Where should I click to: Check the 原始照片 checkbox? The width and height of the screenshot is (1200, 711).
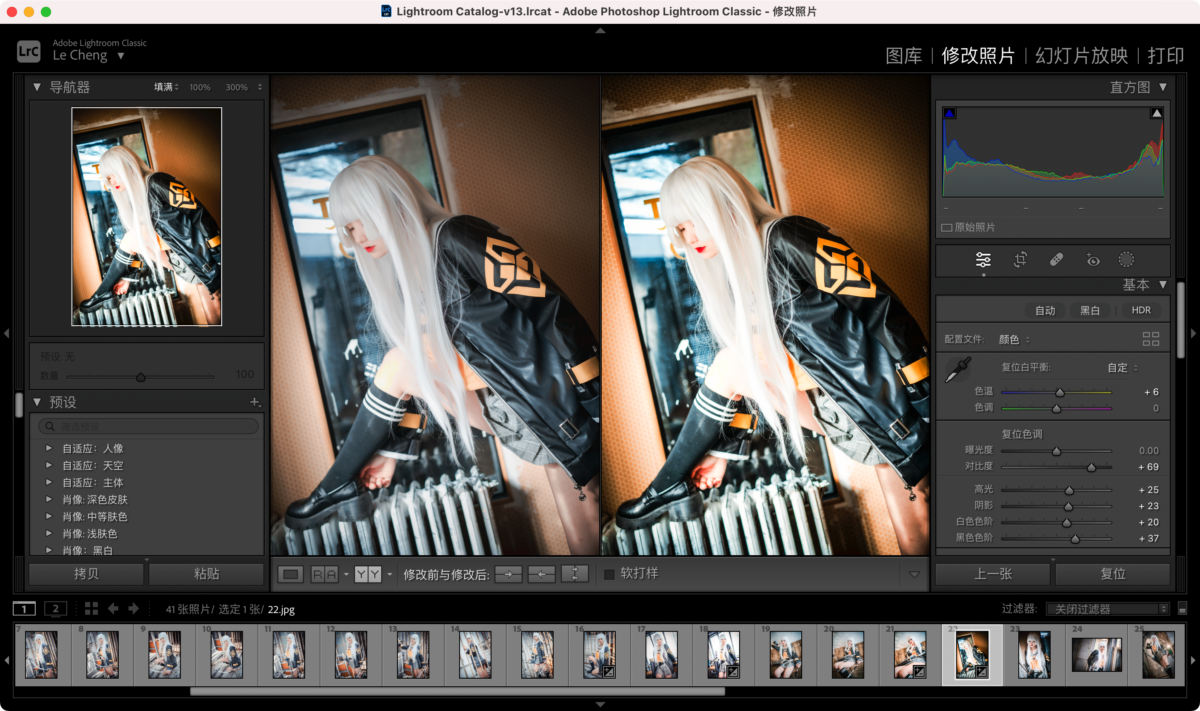pyautogui.click(x=947, y=228)
